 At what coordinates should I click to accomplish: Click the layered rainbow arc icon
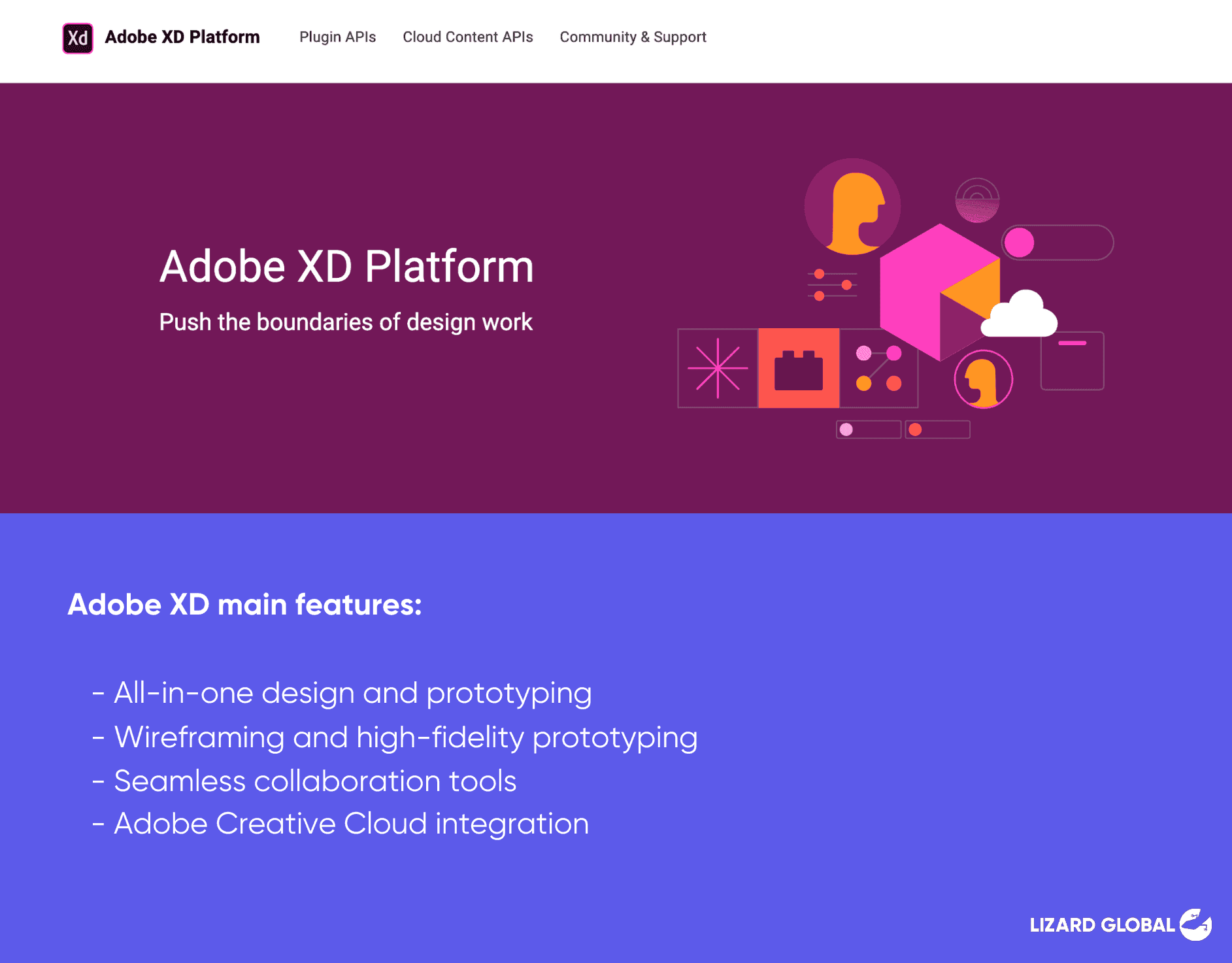[976, 198]
